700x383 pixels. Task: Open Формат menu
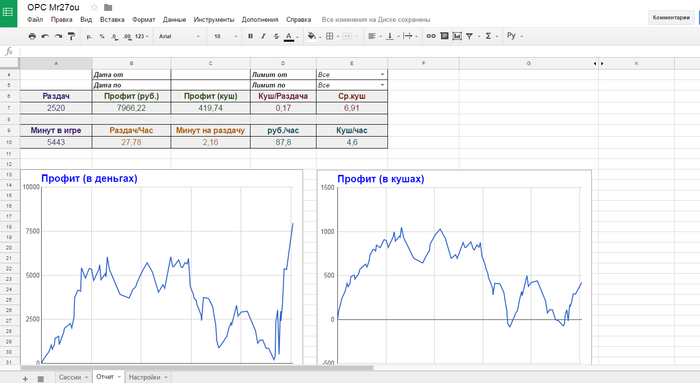tap(144, 20)
